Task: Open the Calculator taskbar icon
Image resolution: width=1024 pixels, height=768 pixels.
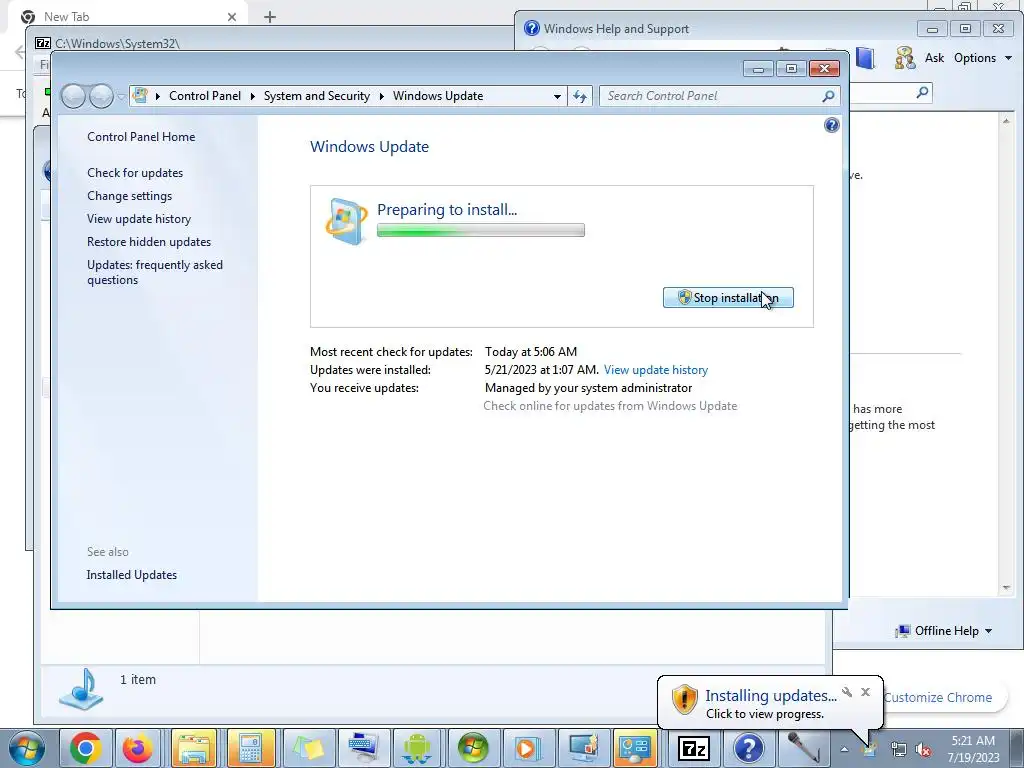Action: click(250, 748)
